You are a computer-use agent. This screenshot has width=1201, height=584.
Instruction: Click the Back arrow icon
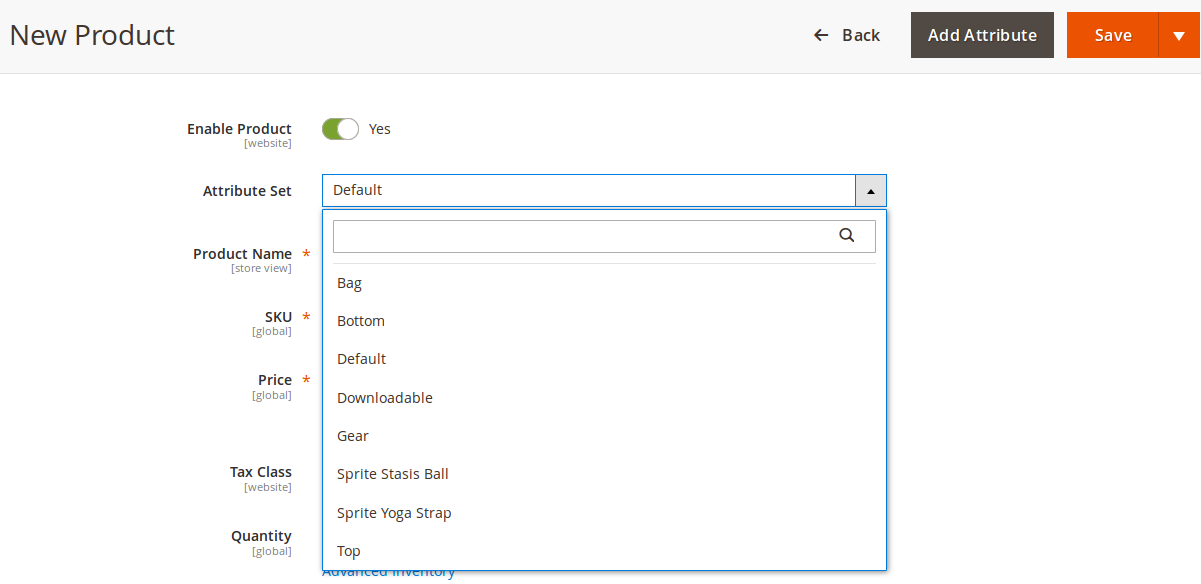821,35
